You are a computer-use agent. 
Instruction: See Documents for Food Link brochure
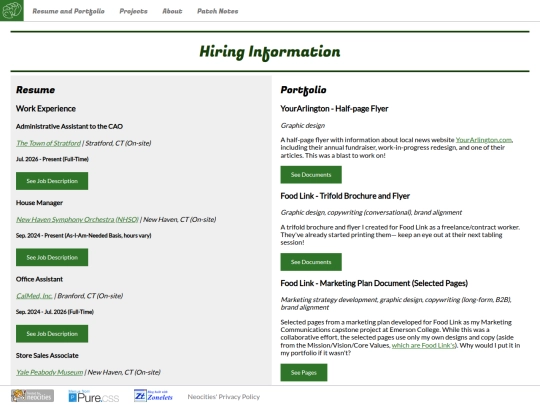(311, 262)
